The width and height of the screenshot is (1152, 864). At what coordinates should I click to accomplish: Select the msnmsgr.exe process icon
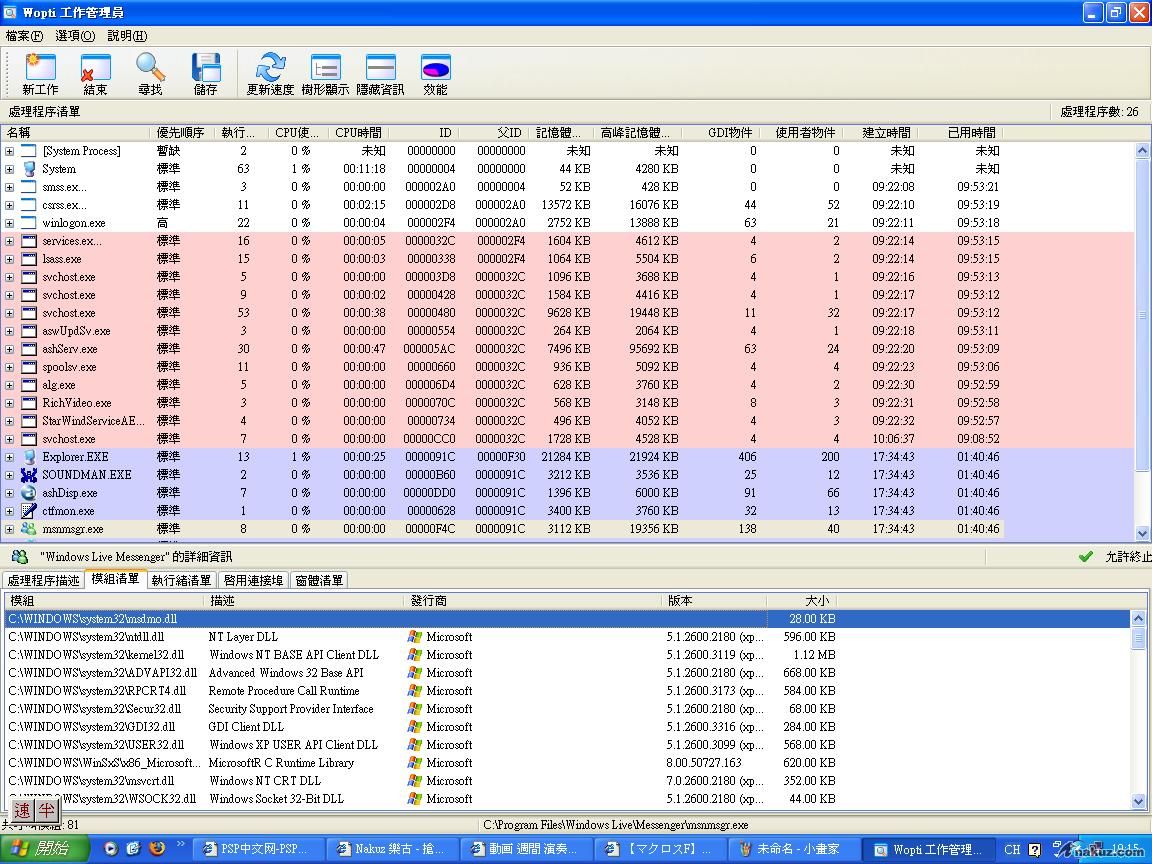(29, 529)
